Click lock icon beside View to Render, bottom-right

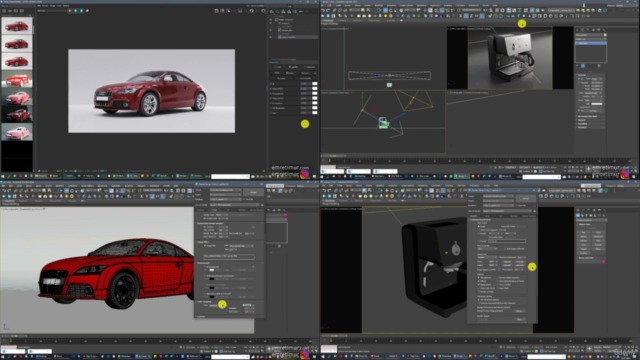[534, 211]
